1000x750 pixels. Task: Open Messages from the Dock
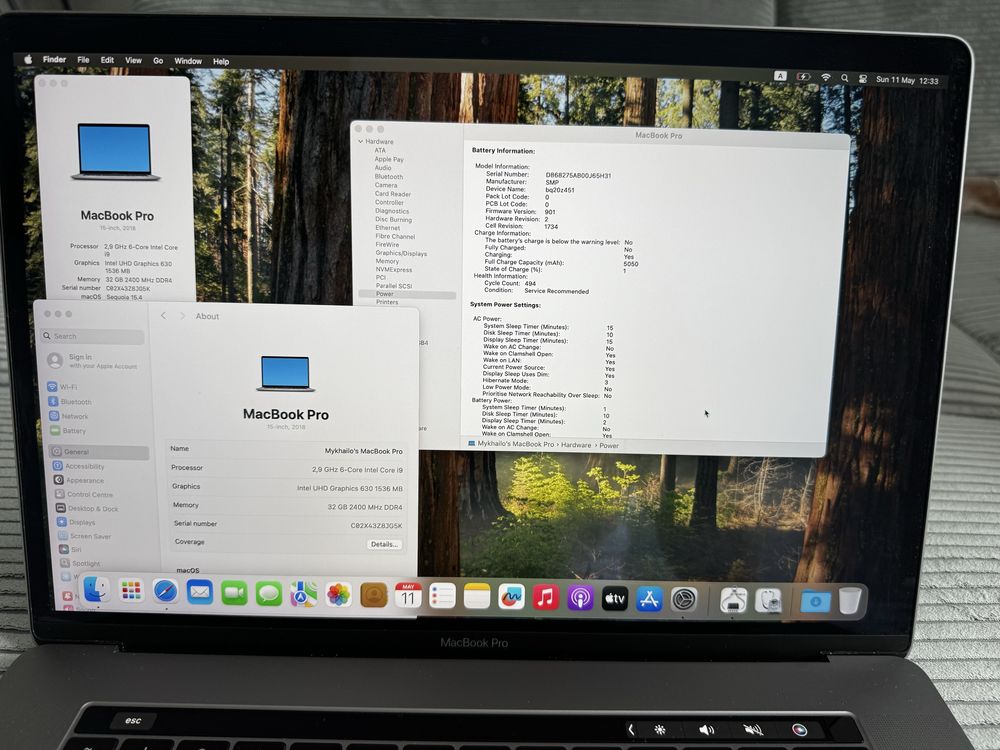point(269,594)
